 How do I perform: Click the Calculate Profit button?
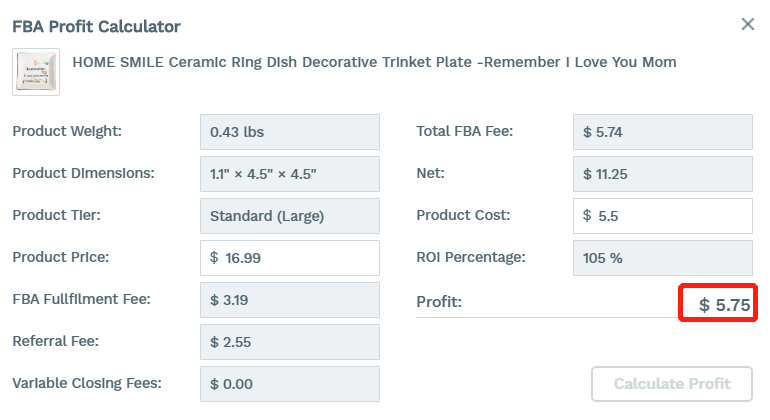click(x=672, y=384)
